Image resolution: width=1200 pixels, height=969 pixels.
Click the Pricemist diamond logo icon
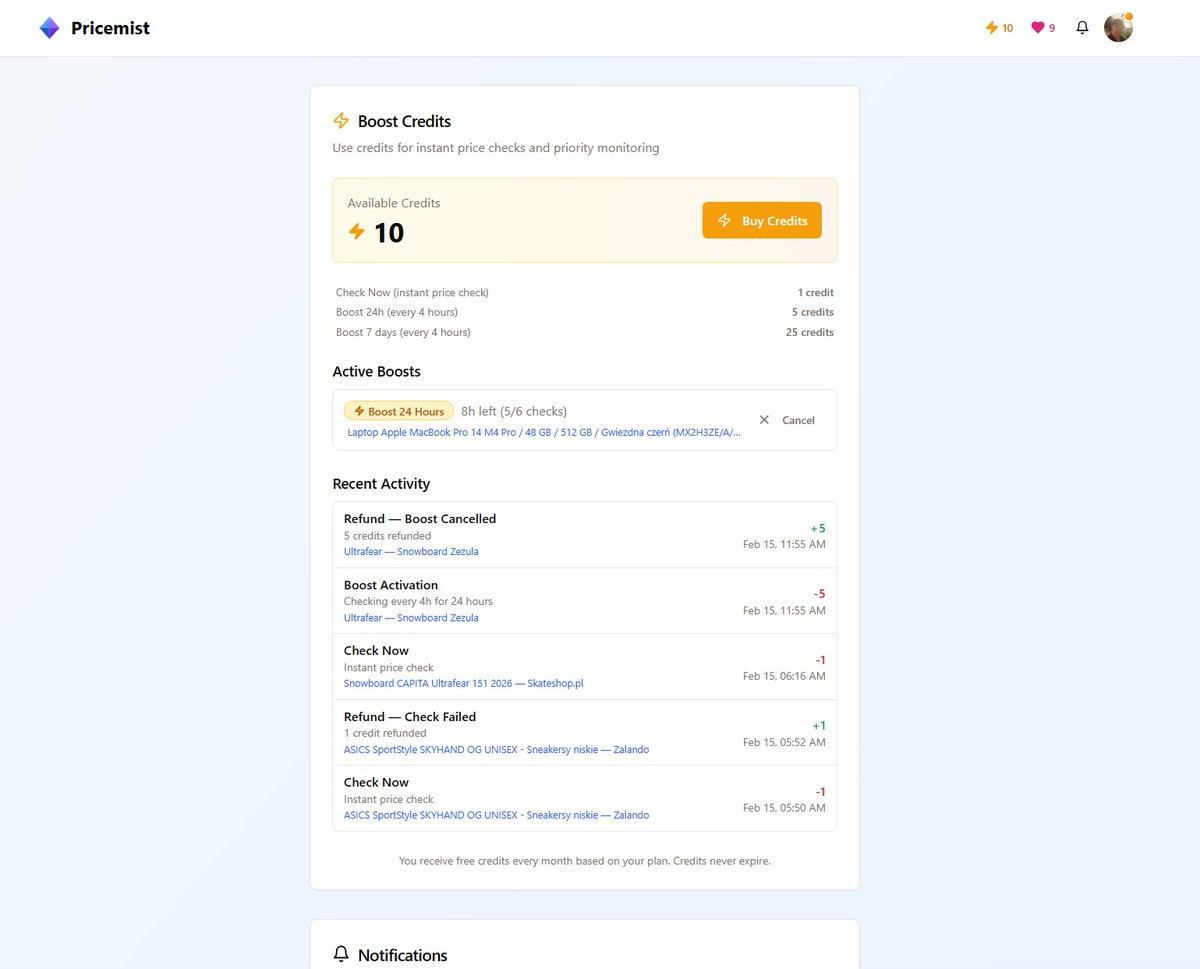pyautogui.click(x=49, y=28)
